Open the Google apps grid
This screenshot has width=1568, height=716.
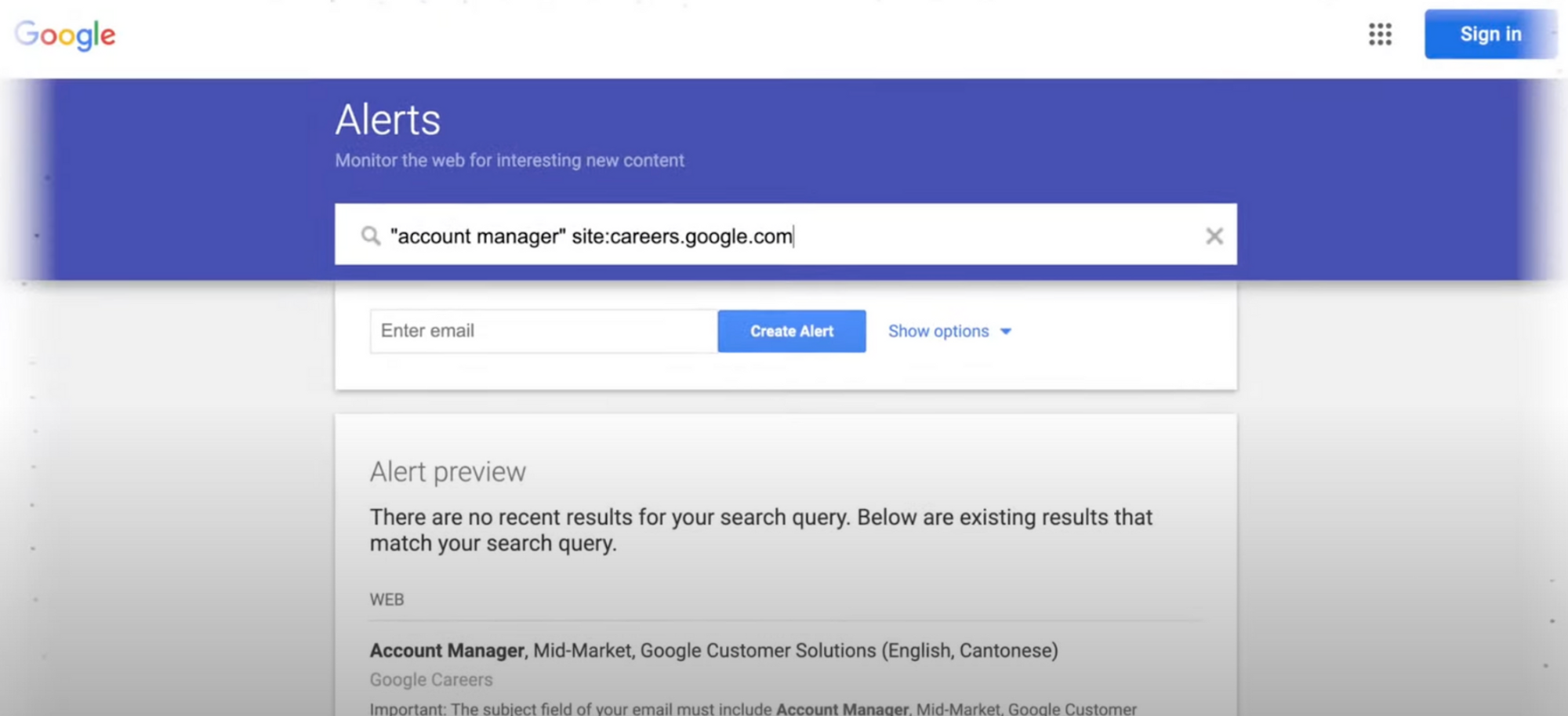click(x=1380, y=35)
